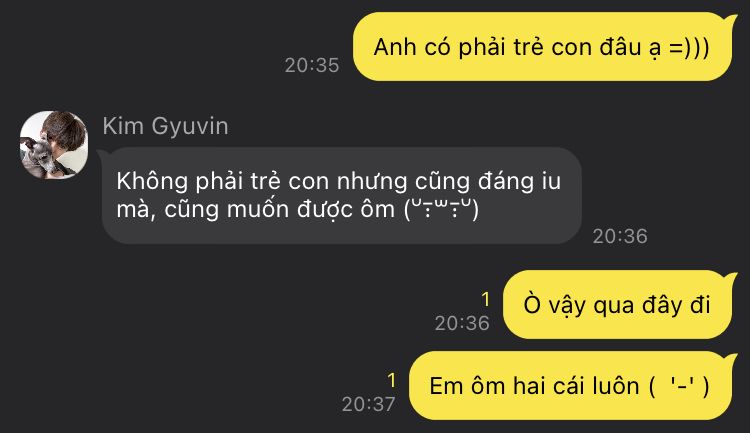The image size is (750, 433).
Task: Click the 20:36 timestamp beside the gray message
Action: coord(620,236)
